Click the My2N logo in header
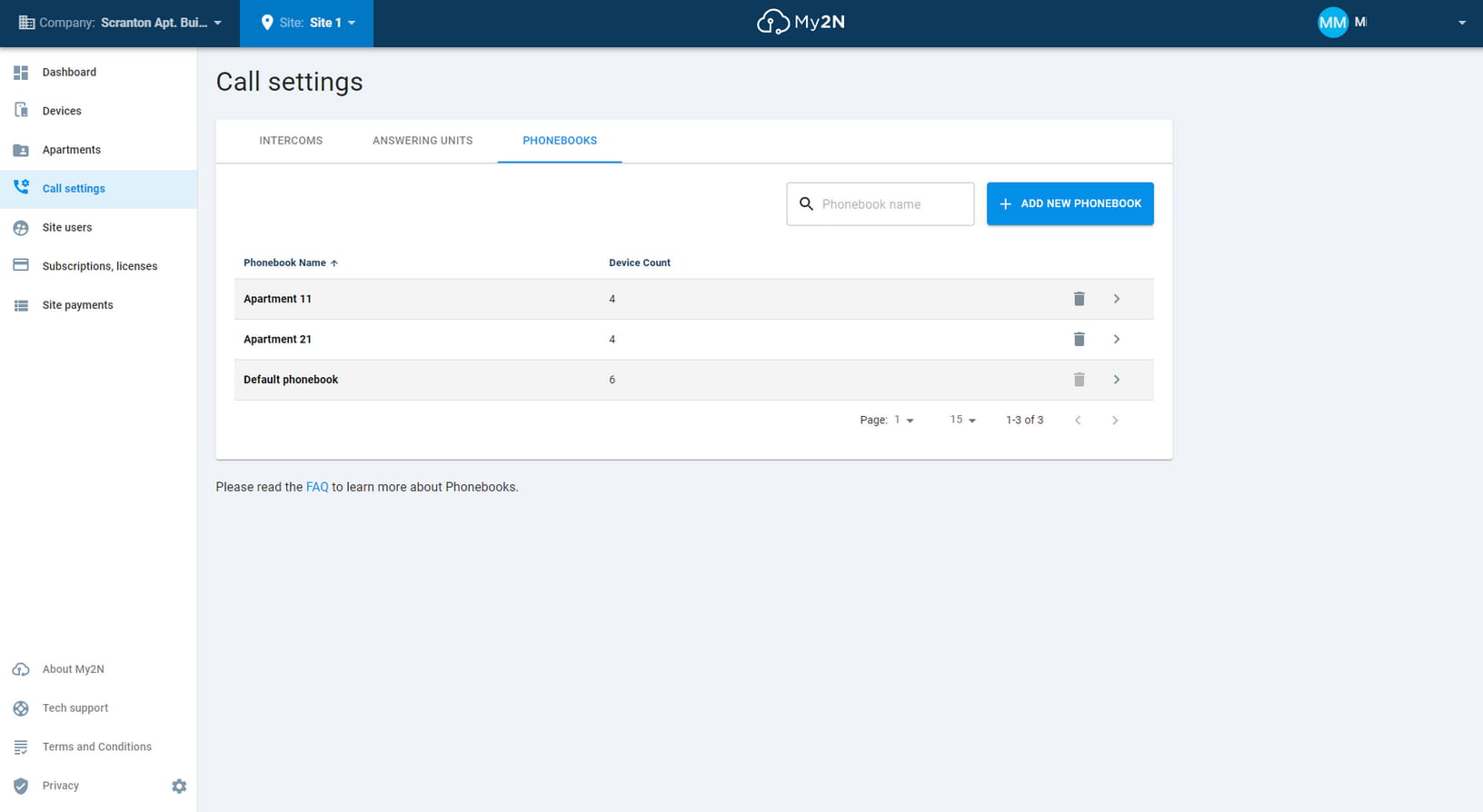 point(801,22)
